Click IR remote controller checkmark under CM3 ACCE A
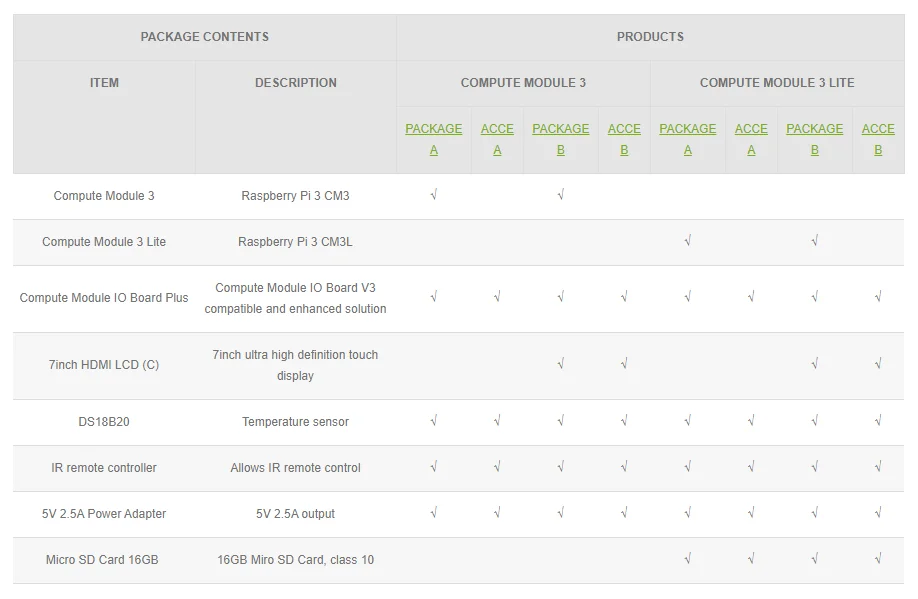The image size is (918, 599). click(x=497, y=467)
